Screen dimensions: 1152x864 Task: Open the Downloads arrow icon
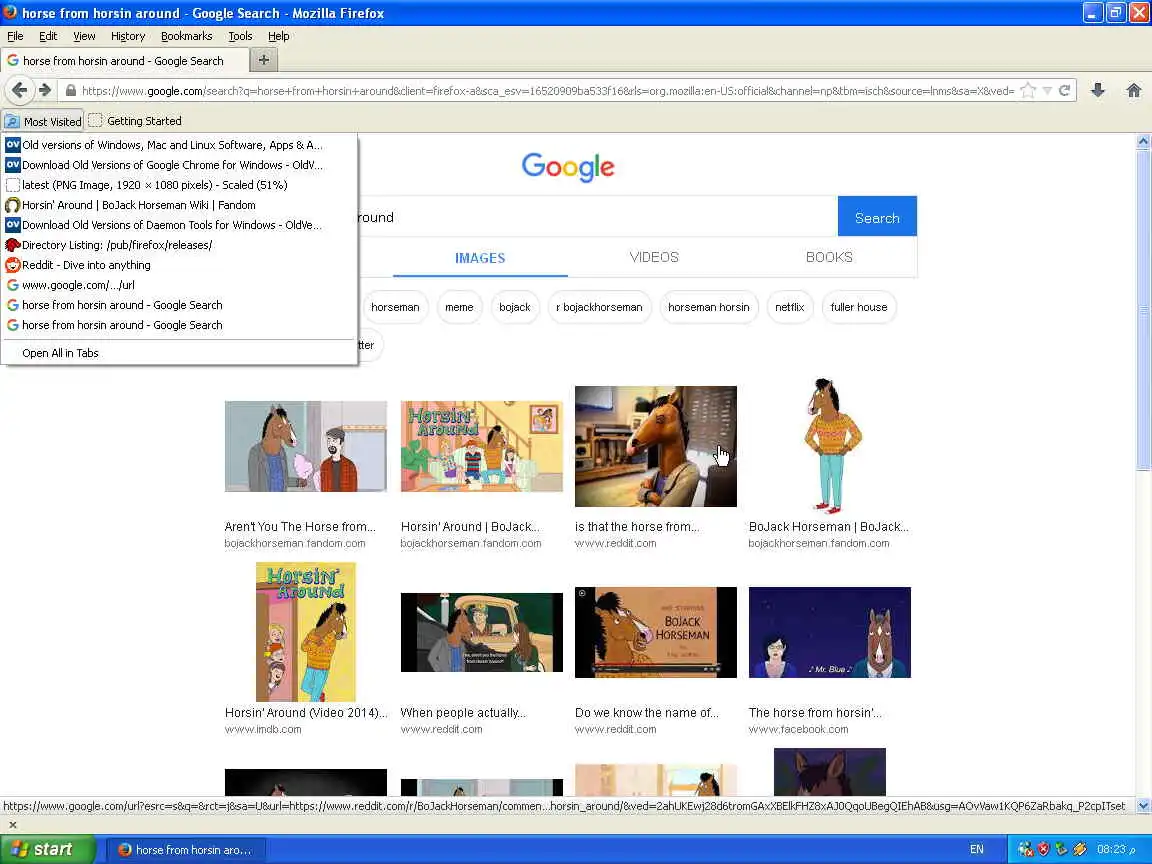point(1098,90)
